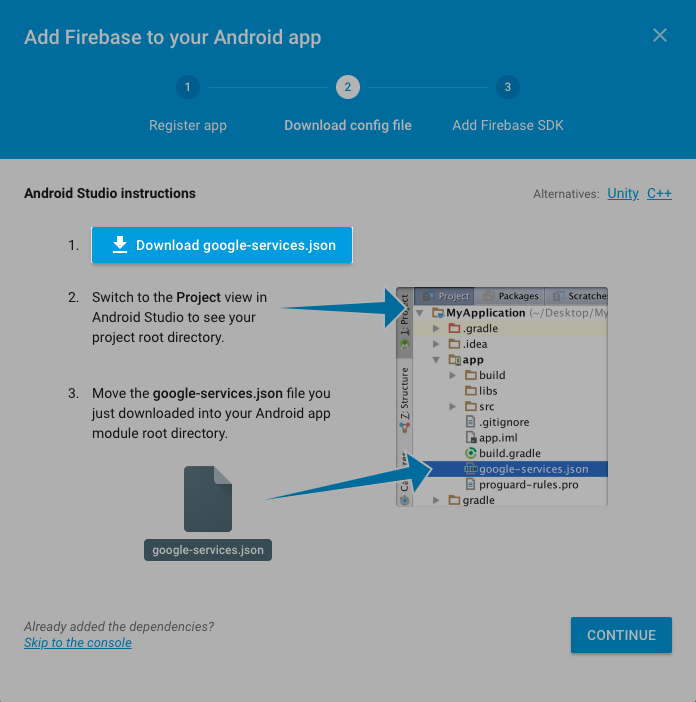Open the Skip to the console link
The height and width of the screenshot is (702, 696).
pyautogui.click(x=78, y=642)
